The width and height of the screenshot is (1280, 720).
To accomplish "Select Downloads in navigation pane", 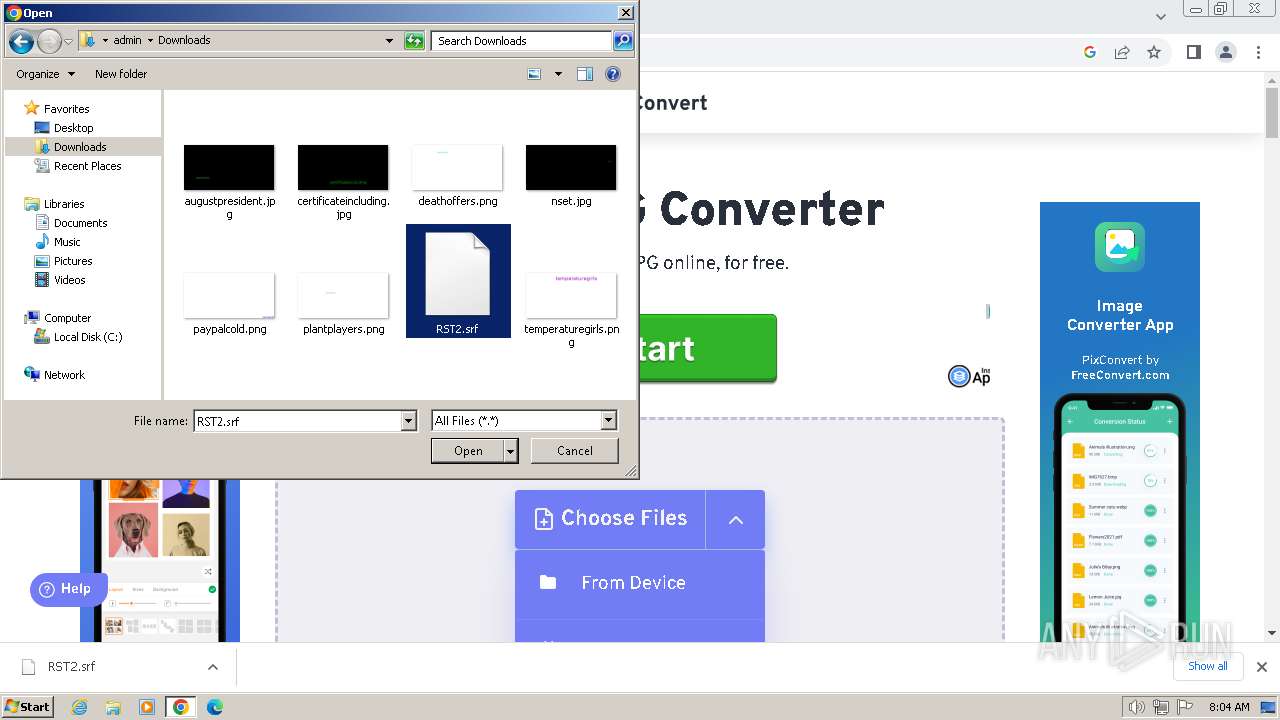I will click(80, 147).
